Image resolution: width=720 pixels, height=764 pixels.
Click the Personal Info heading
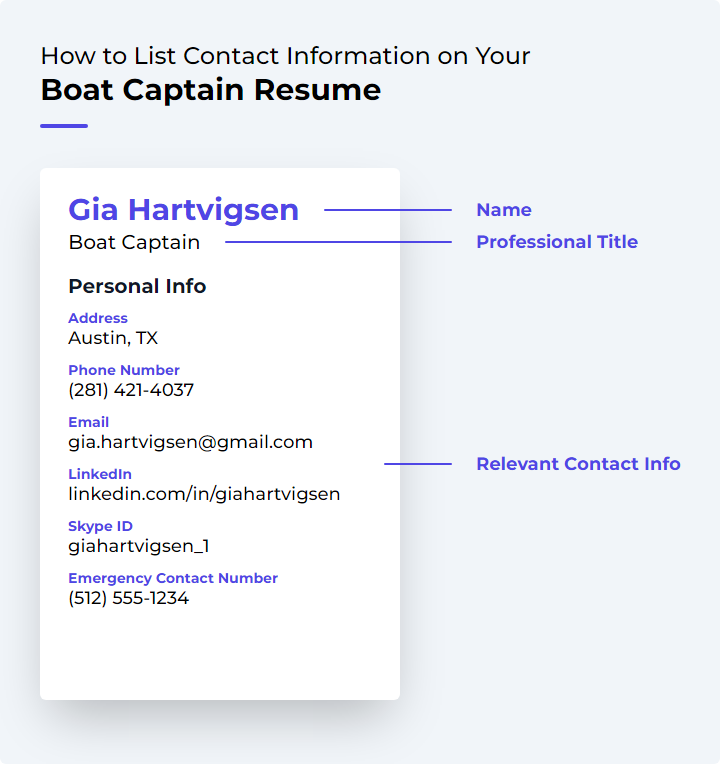(137, 286)
